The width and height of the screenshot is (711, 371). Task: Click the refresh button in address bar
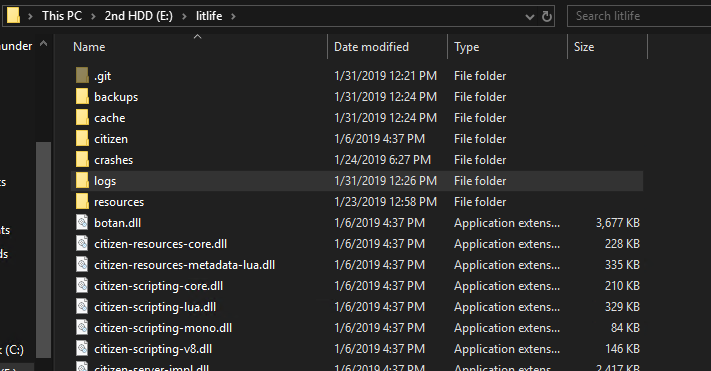(x=547, y=16)
